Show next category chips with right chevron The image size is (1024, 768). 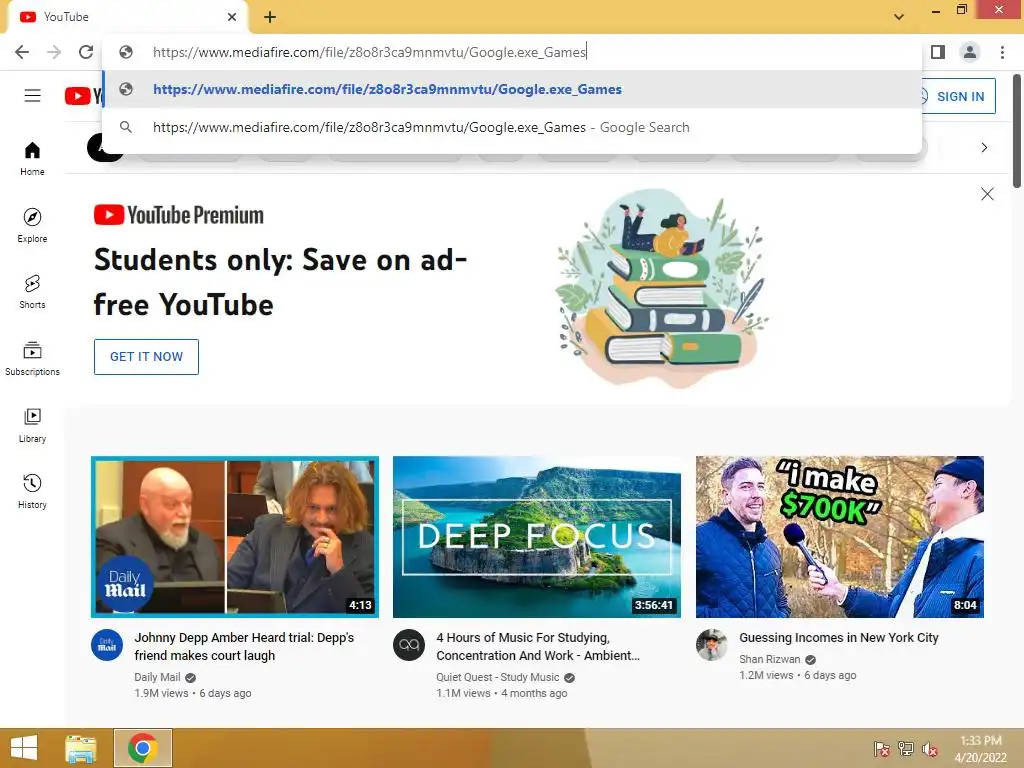pos(984,148)
